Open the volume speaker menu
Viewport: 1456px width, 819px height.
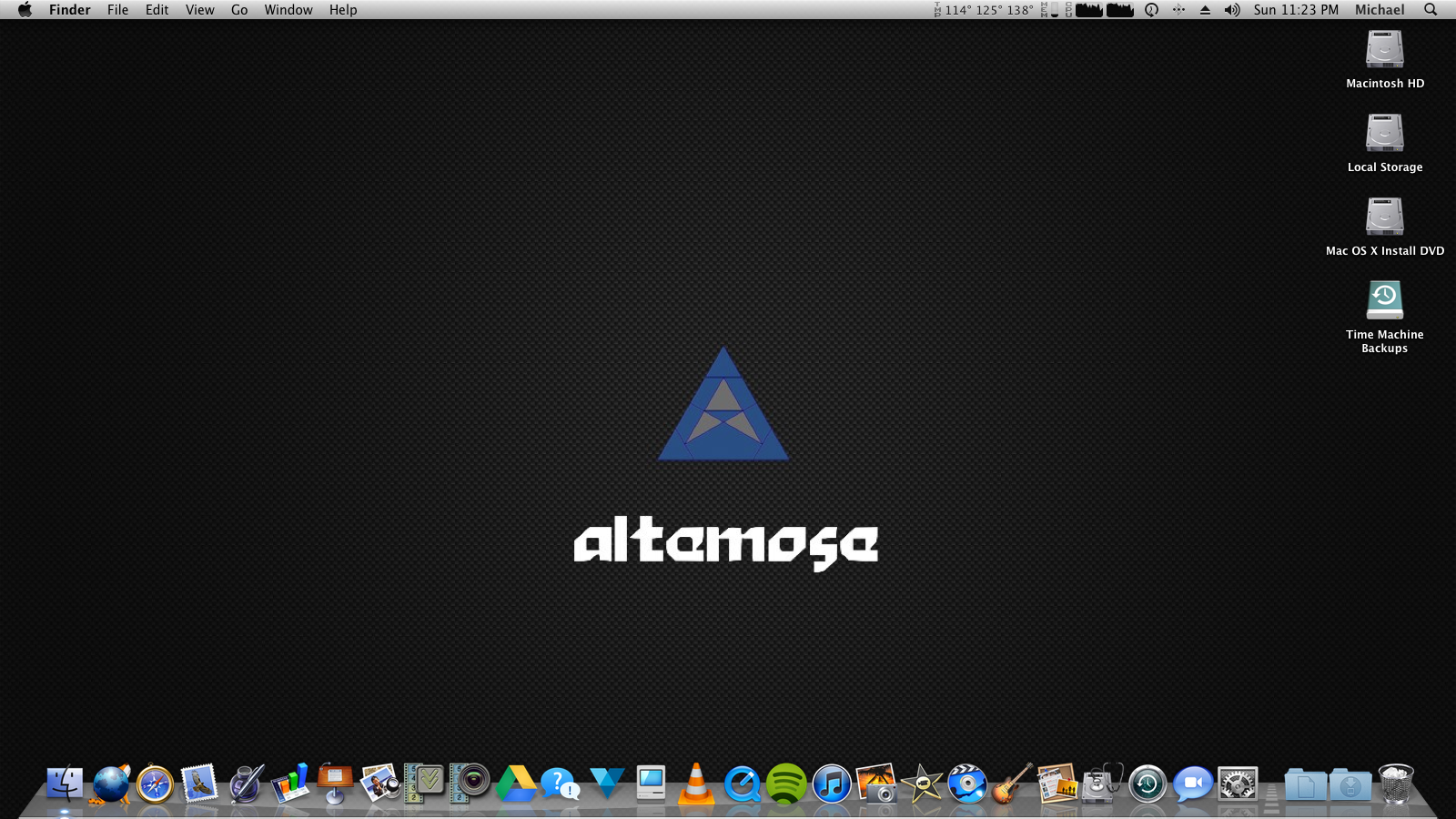coord(1232,10)
